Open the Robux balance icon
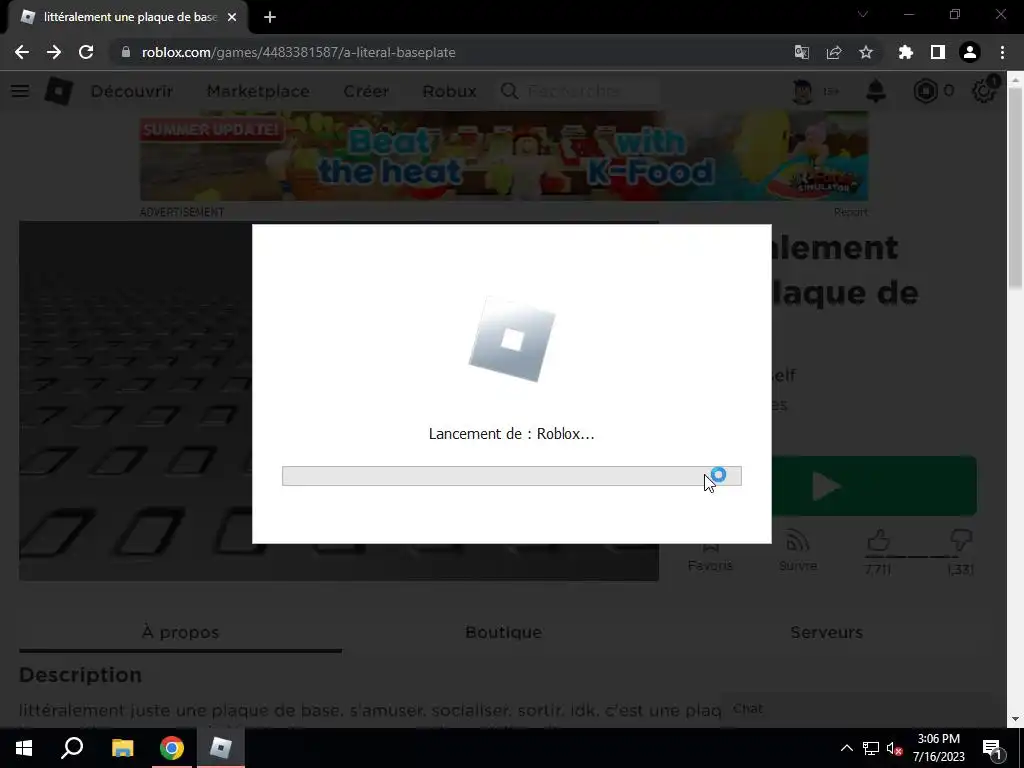Image resolution: width=1024 pixels, height=768 pixels. point(925,91)
